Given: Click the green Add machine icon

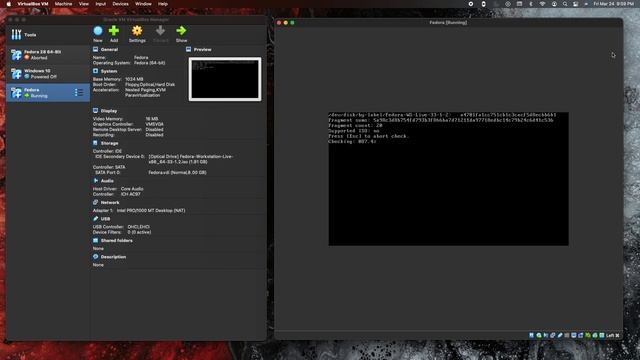Looking at the screenshot, I should [114, 31].
